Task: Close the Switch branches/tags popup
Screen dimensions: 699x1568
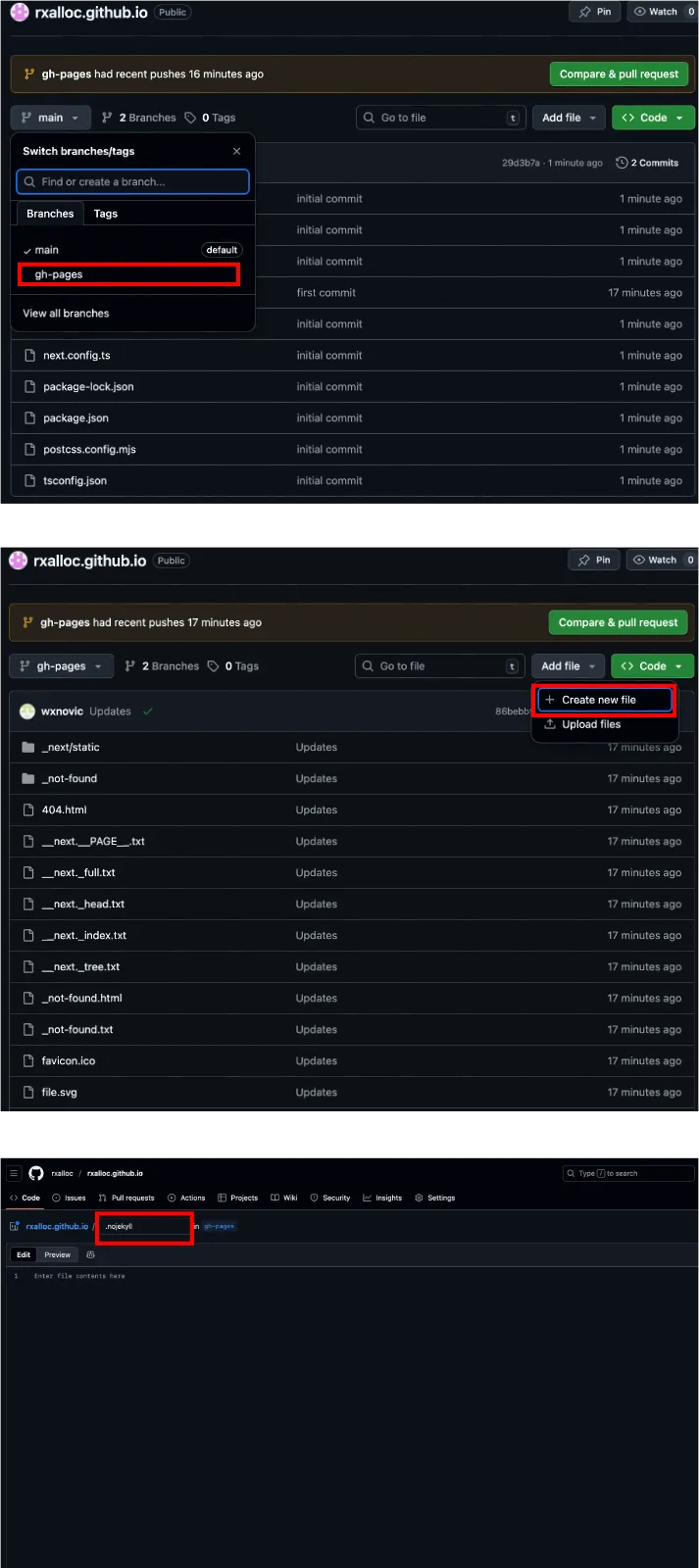Action: (236, 151)
